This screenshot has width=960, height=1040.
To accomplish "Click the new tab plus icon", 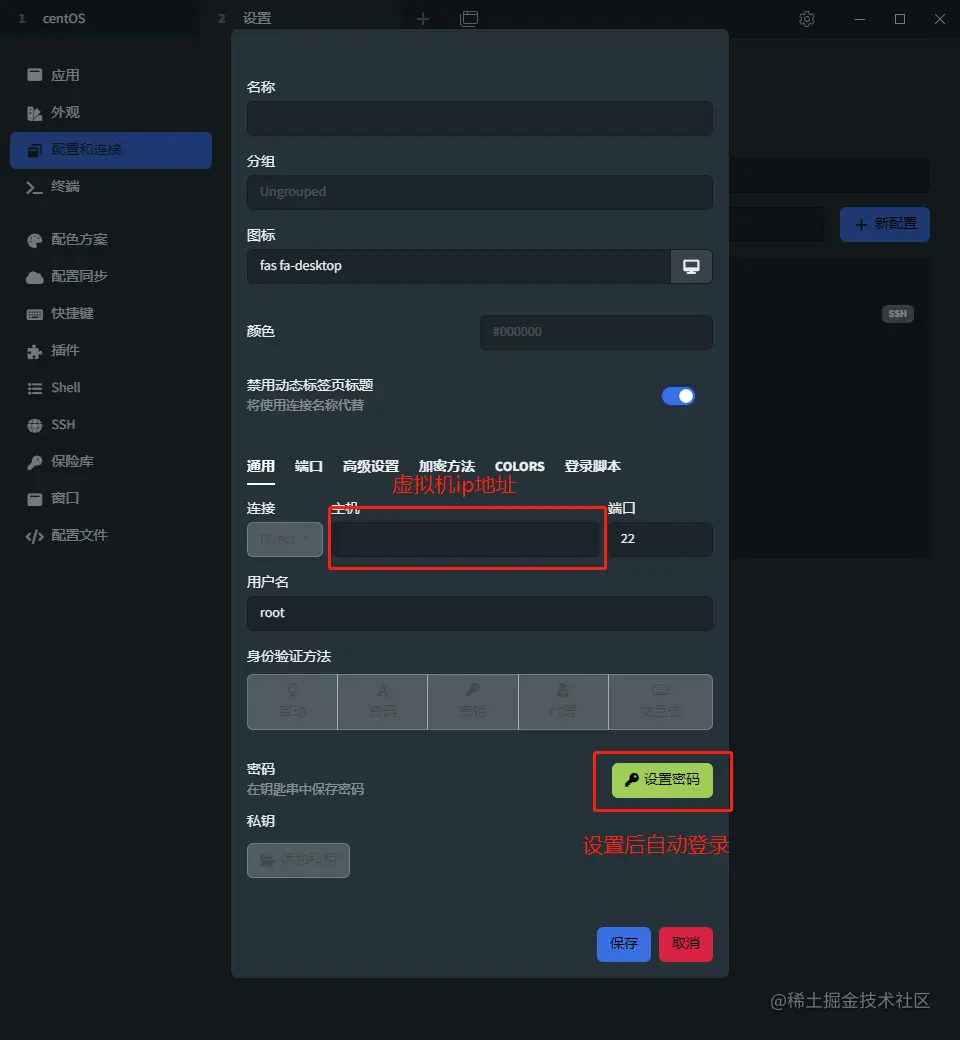I will [x=423, y=19].
